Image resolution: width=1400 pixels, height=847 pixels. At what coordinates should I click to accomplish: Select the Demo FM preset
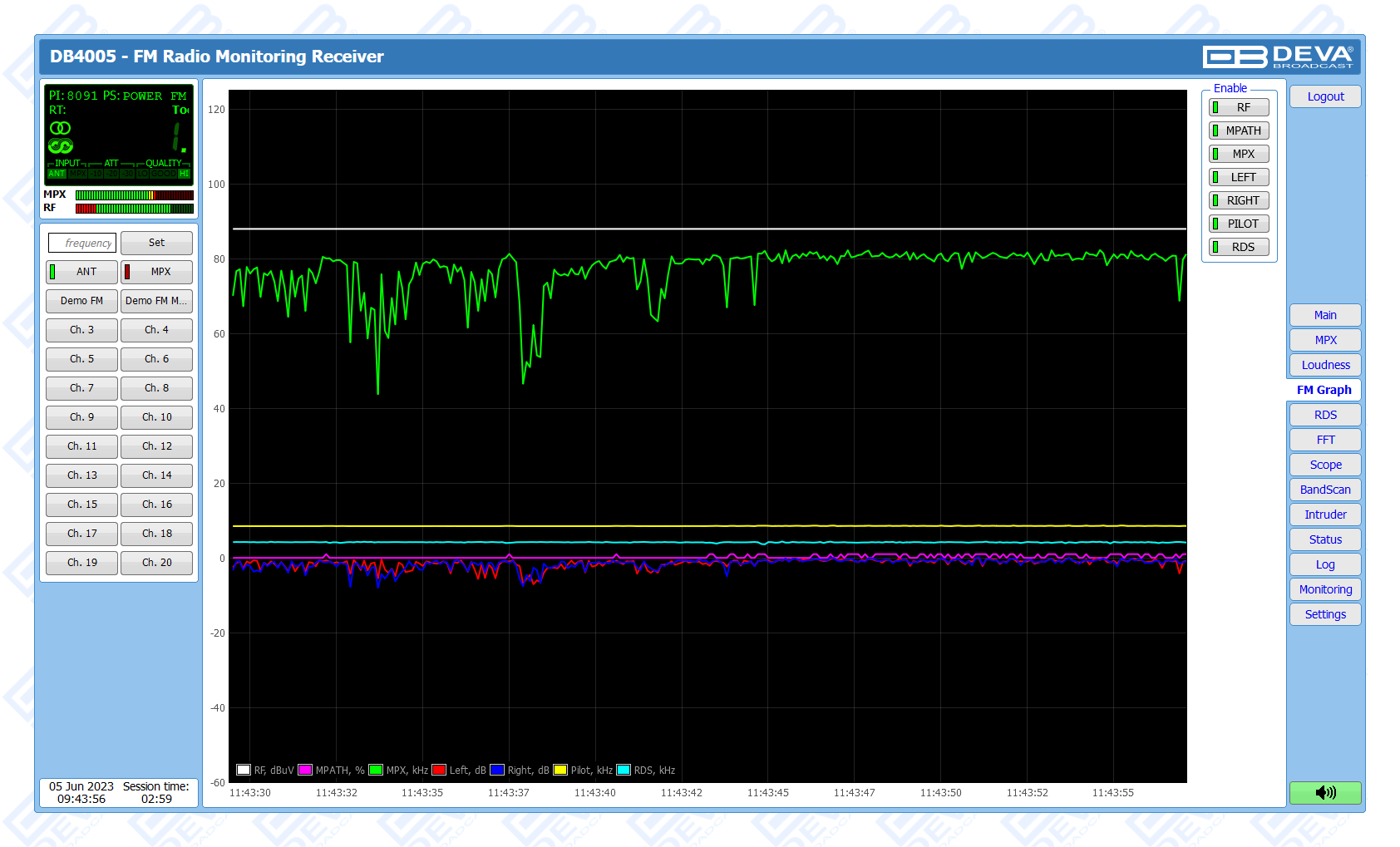click(81, 301)
